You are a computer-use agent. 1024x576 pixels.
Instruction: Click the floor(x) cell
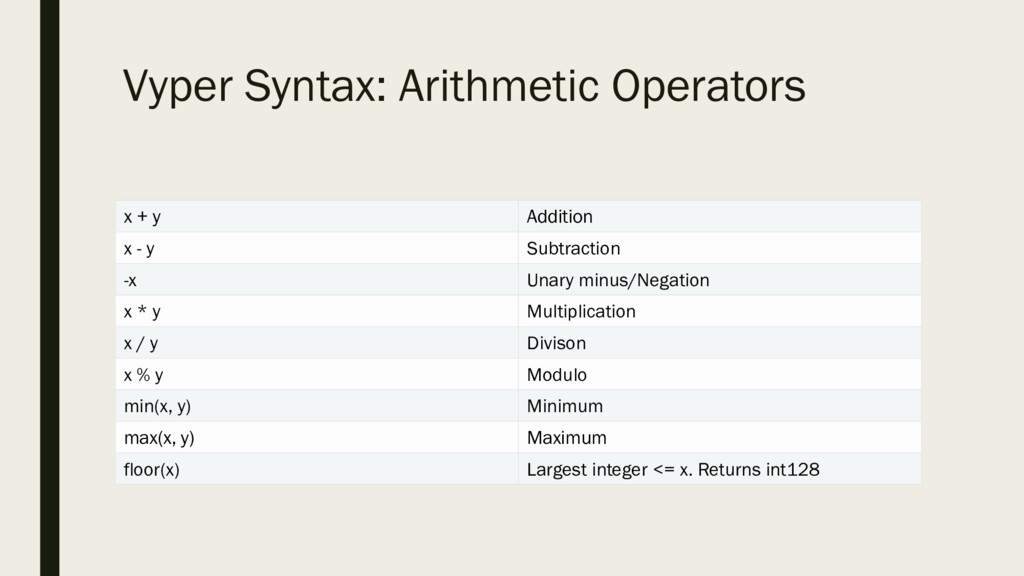click(x=317, y=469)
